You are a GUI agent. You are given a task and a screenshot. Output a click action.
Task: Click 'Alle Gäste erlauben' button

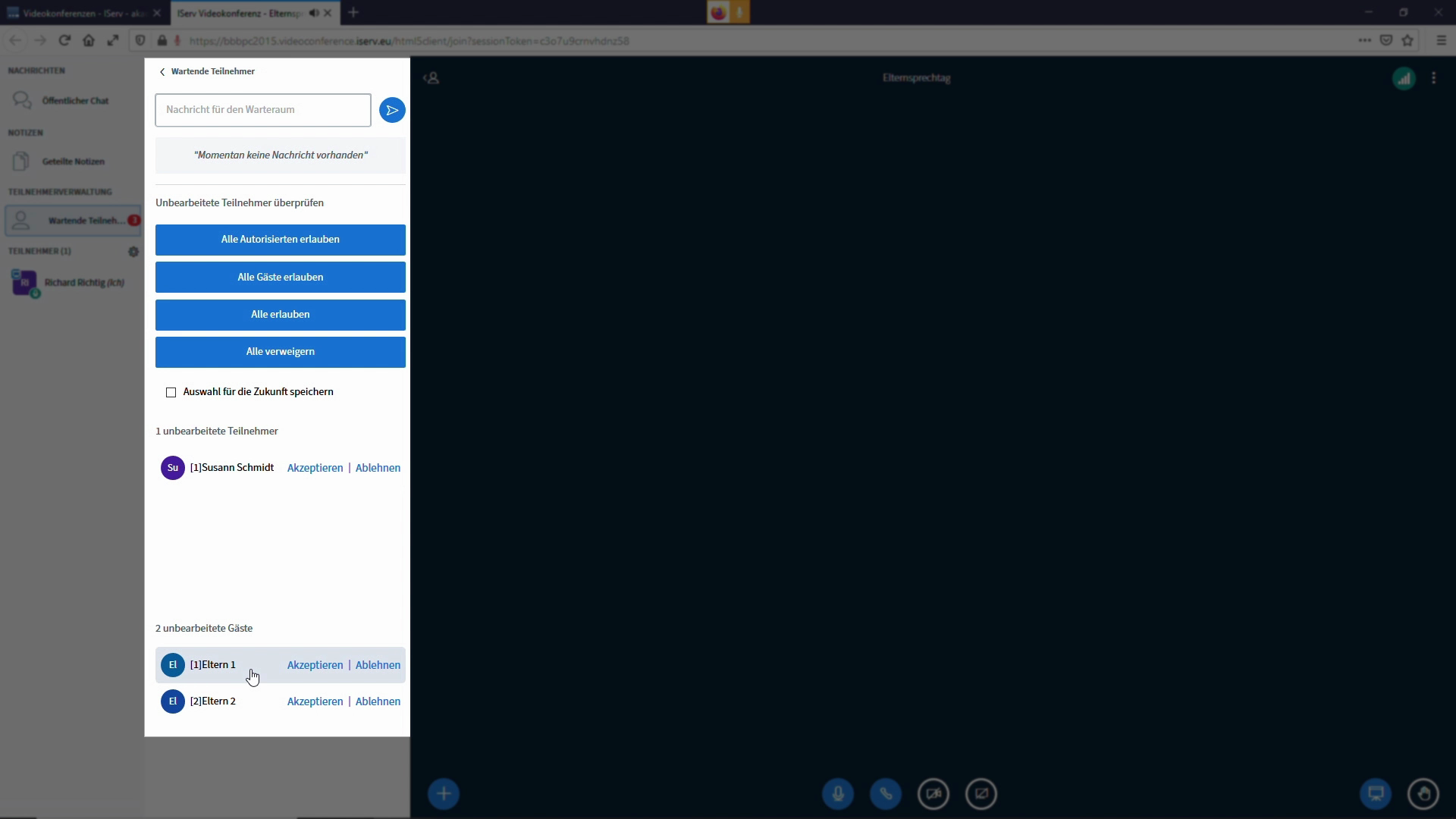pyautogui.click(x=280, y=278)
